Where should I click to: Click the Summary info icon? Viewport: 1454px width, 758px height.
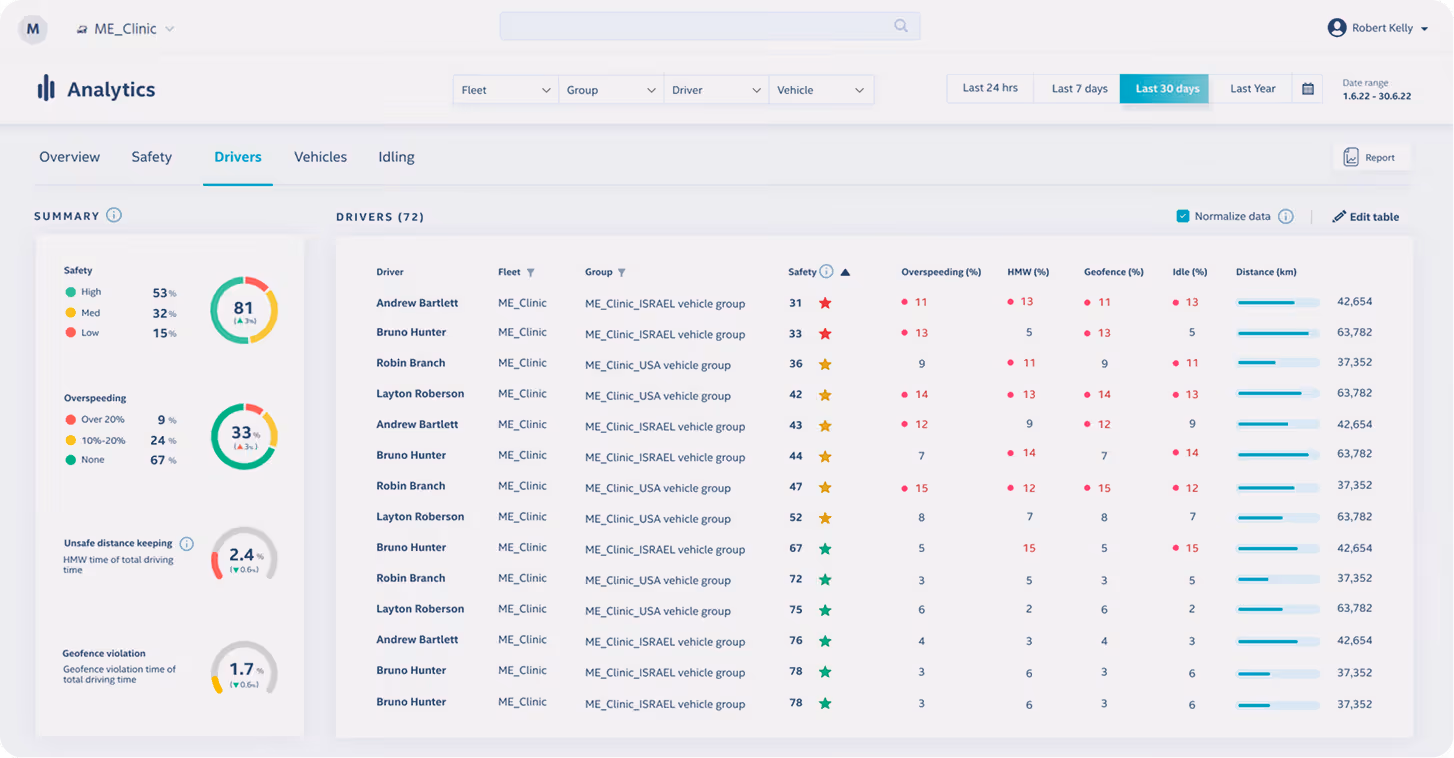(114, 215)
